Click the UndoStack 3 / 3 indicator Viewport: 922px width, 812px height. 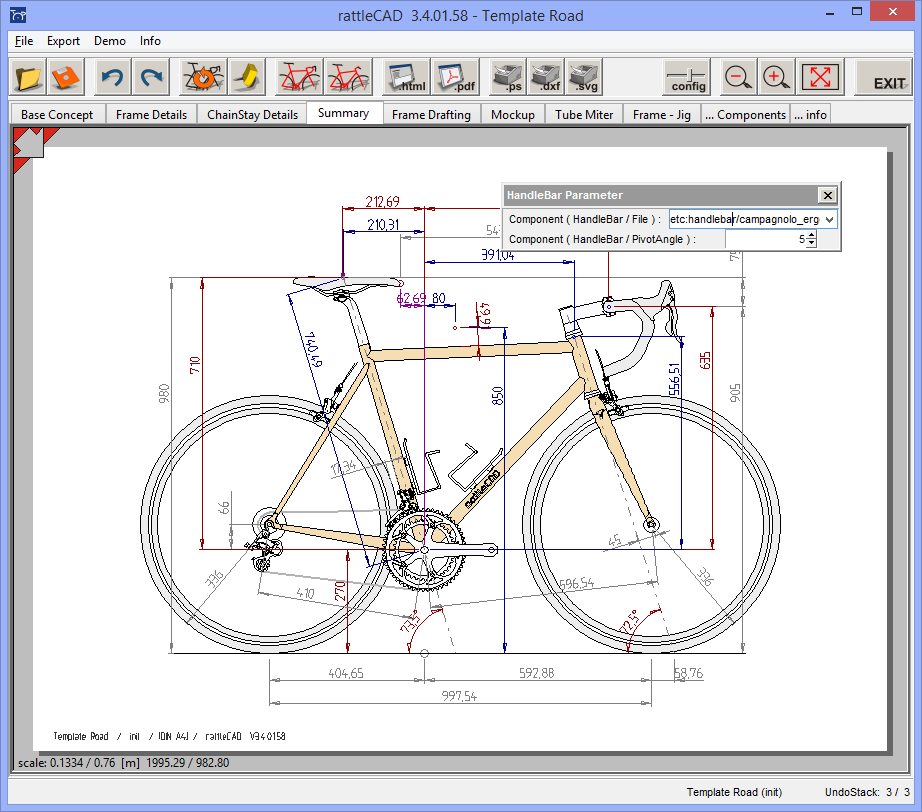coord(867,792)
